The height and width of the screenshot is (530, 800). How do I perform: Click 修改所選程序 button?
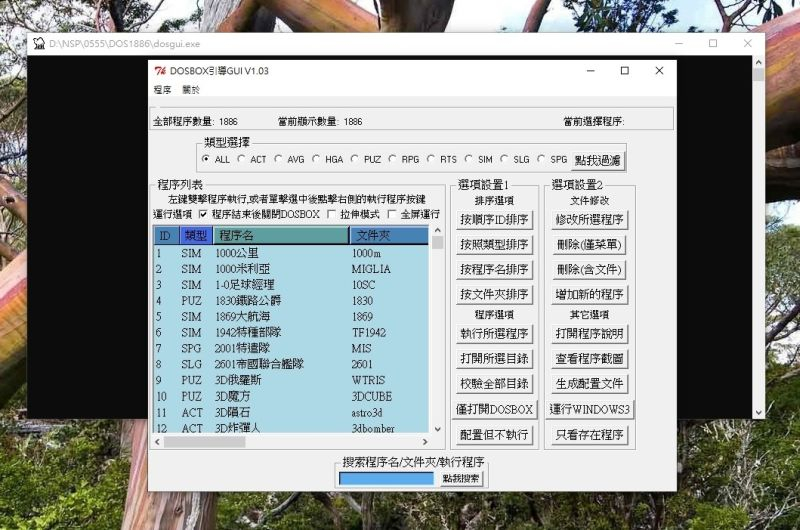589,220
